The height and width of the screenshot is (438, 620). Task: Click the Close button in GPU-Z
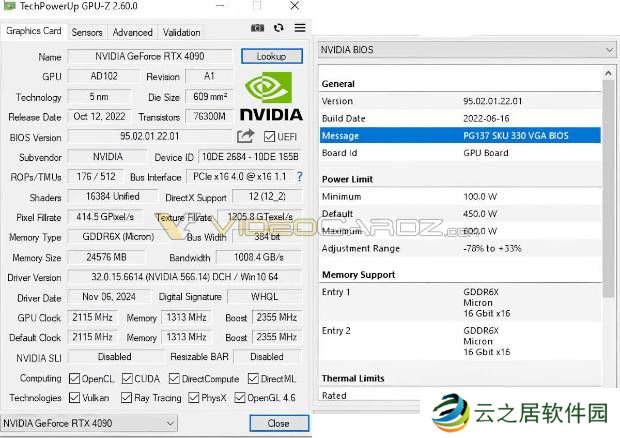277,423
